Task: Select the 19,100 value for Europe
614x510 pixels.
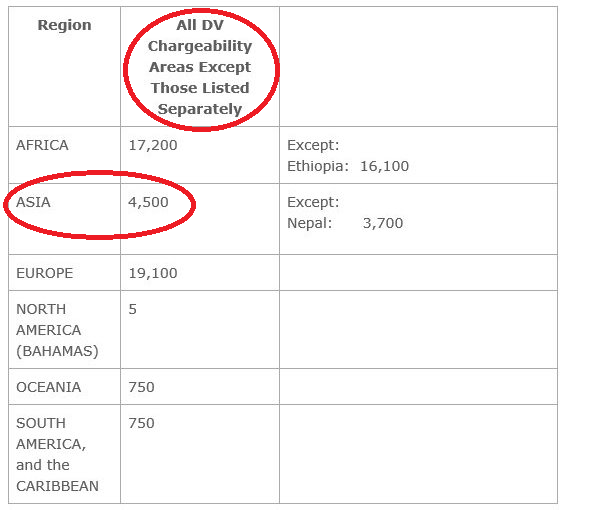Action: tap(153, 273)
